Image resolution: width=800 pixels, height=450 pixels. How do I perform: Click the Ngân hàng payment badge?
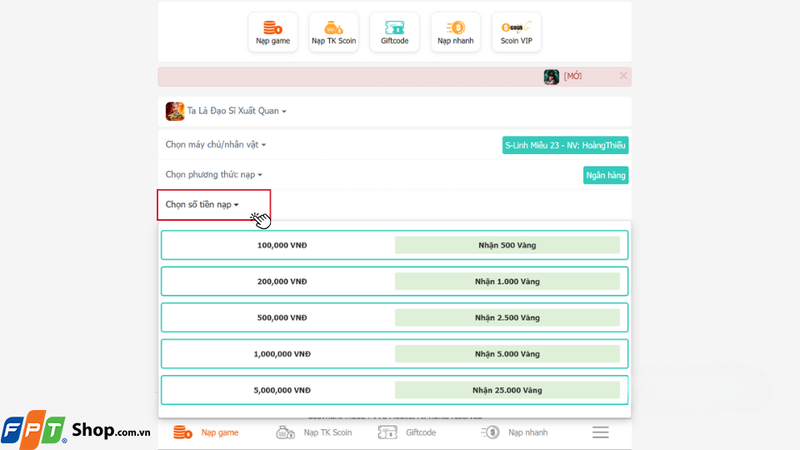pyautogui.click(x=606, y=176)
